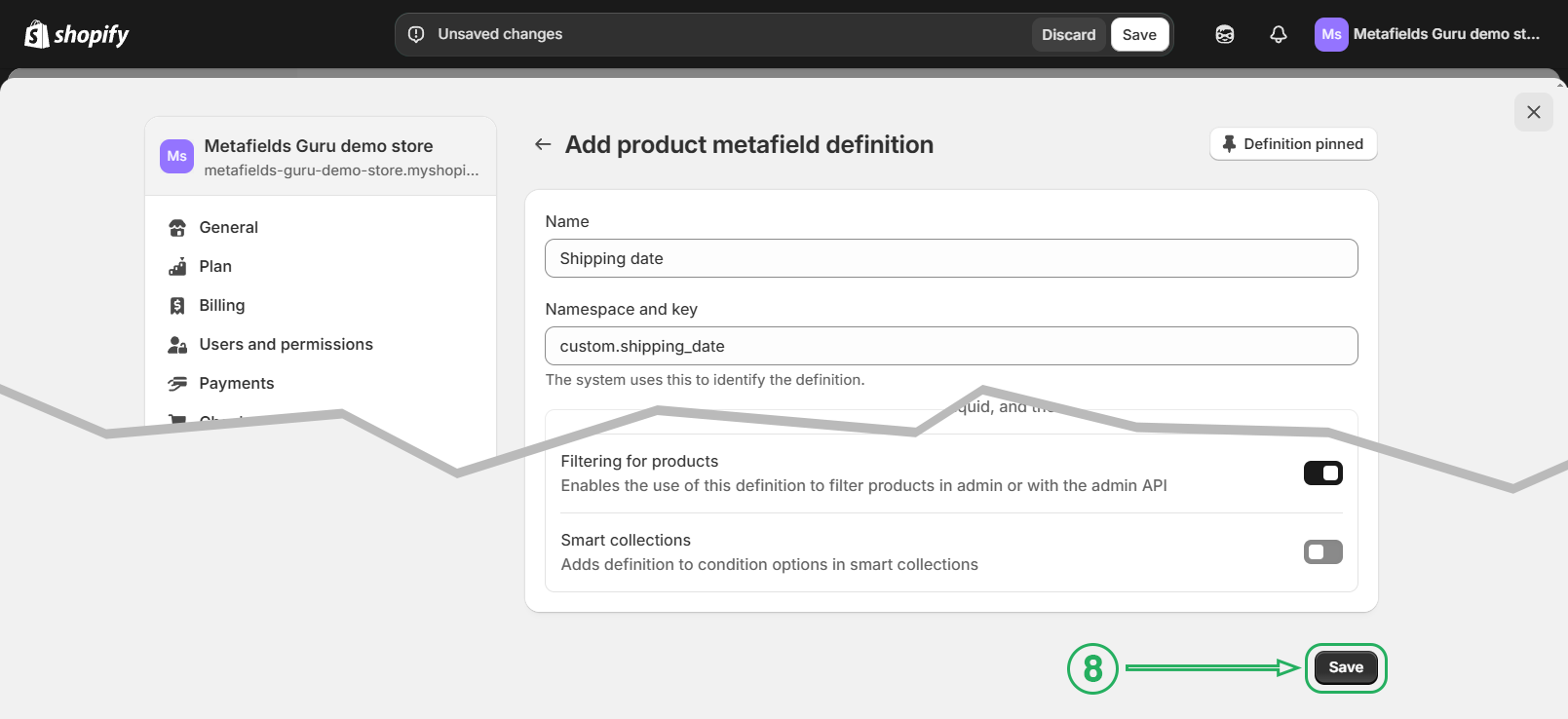Click Save in the top bar
The width and height of the screenshot is (1568, 719).
click(x=1139, y=35)
